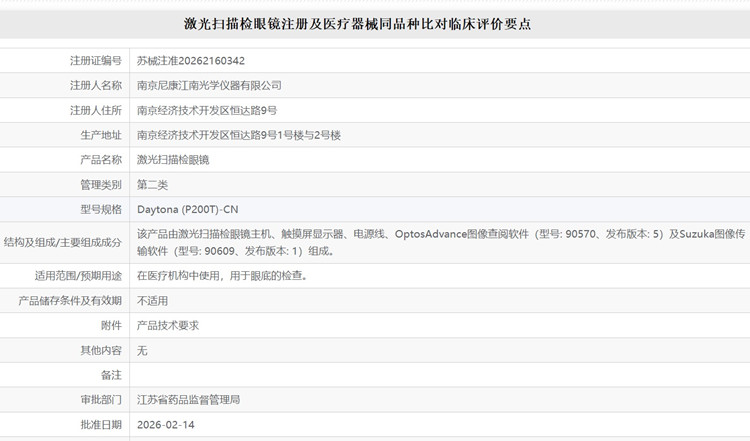The width and height of the screenshot is (750, 441).
Task: Click the 管理类别 label
Action: click(x=101, y=185)
